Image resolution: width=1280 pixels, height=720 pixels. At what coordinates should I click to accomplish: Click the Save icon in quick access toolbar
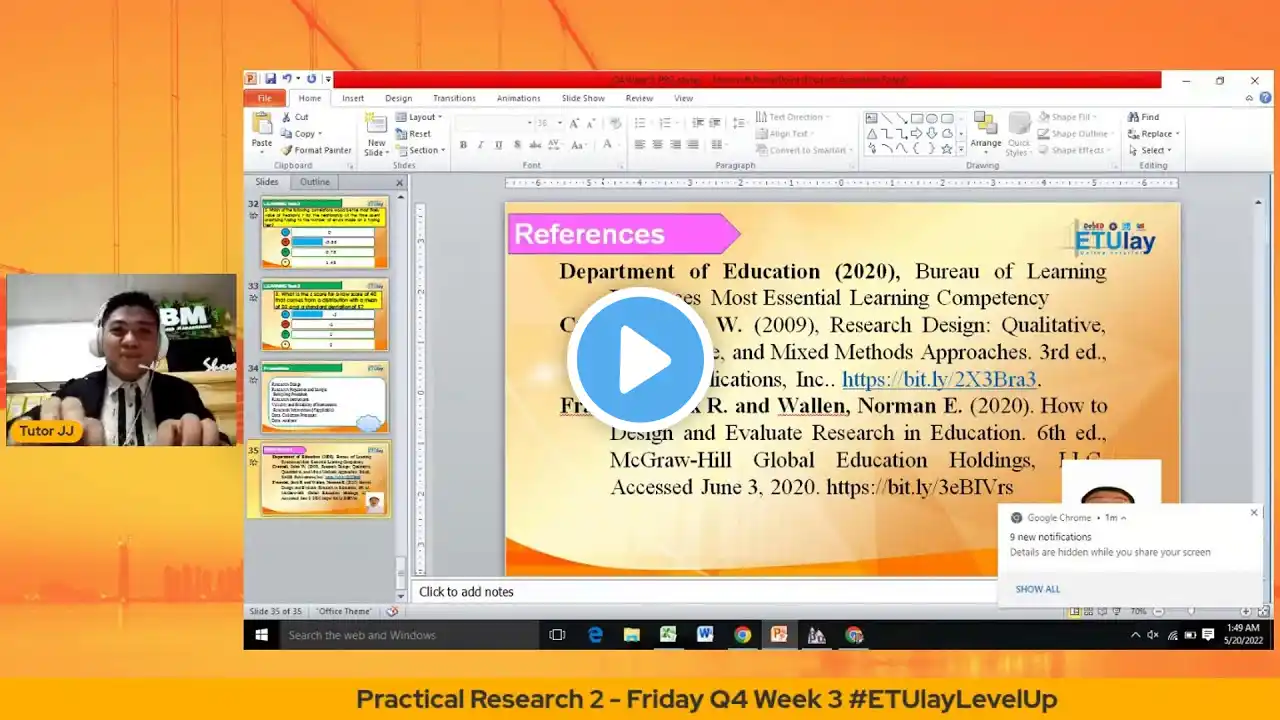(270, 79)
